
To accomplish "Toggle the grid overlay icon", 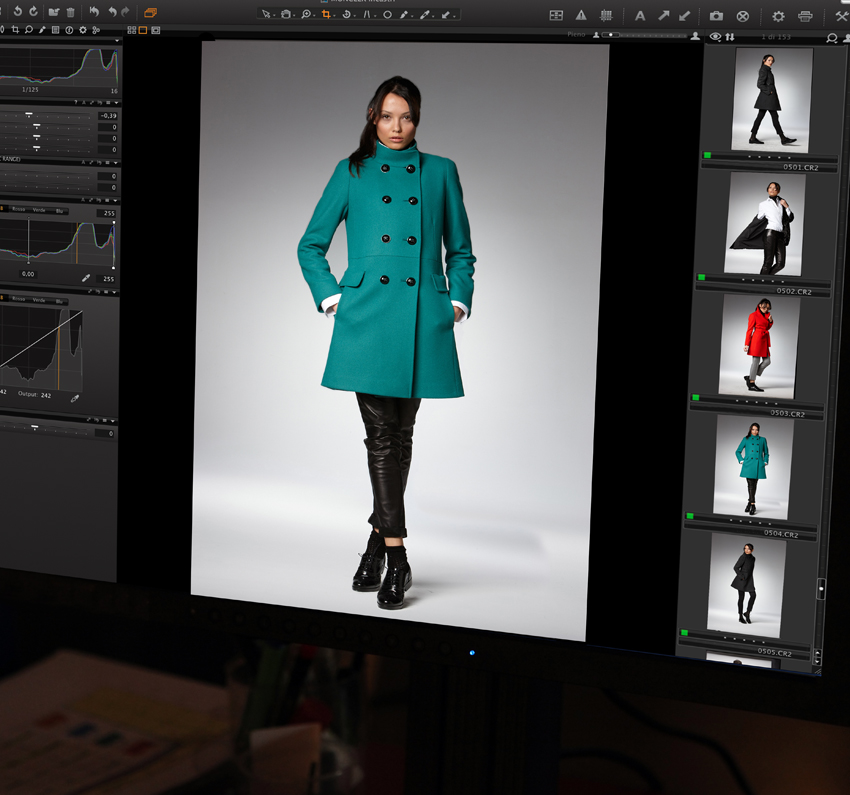I will click(606, 16).
